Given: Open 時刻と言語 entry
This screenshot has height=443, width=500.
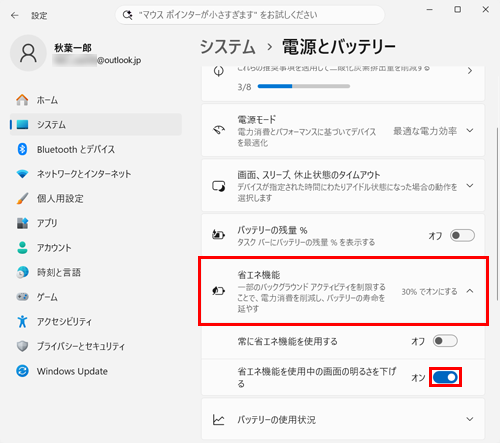Looking at the screenshot, I should (96, 272).
